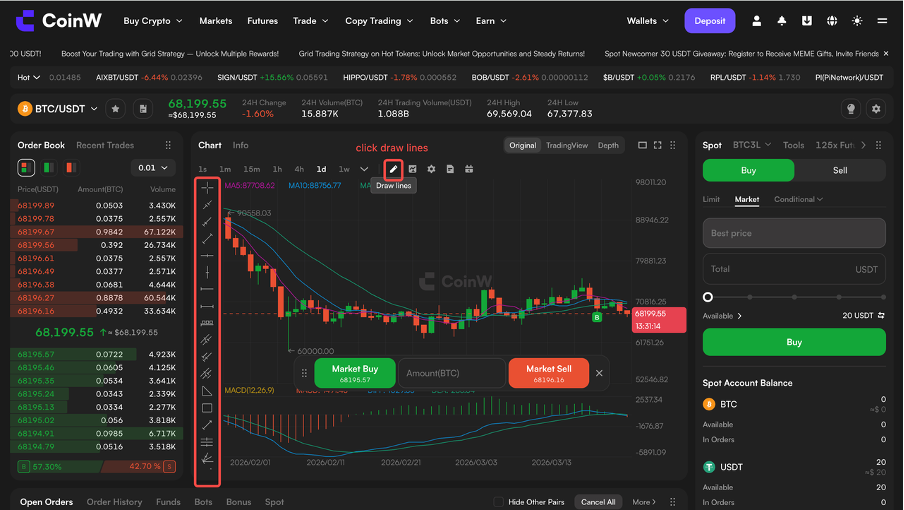Select the fan lines tool at toolbar bottom
The width and height of the screenshot is (904, 510).
pos(207,459)
